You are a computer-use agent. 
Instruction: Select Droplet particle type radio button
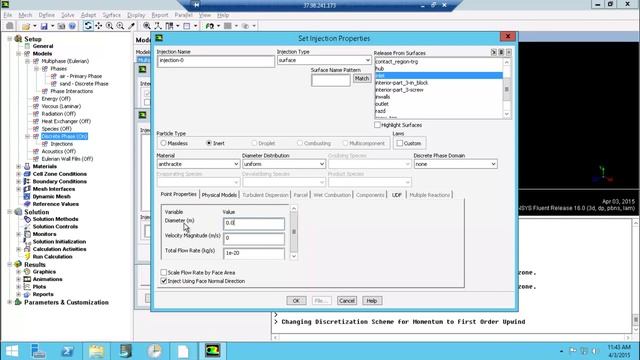(x=254, y=143)
